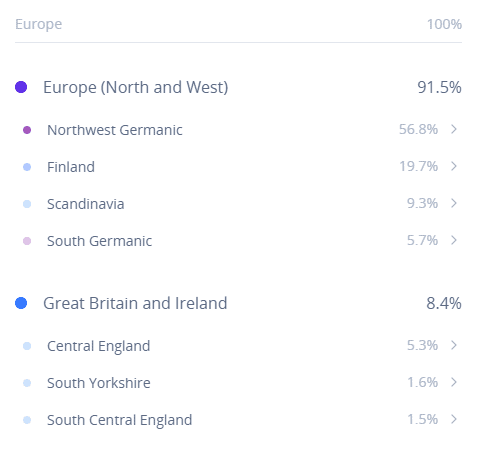Click the Great Britain and Ireland blue dot
The image size is (479, 451).
pyautogui.click(x=21, y=303)
